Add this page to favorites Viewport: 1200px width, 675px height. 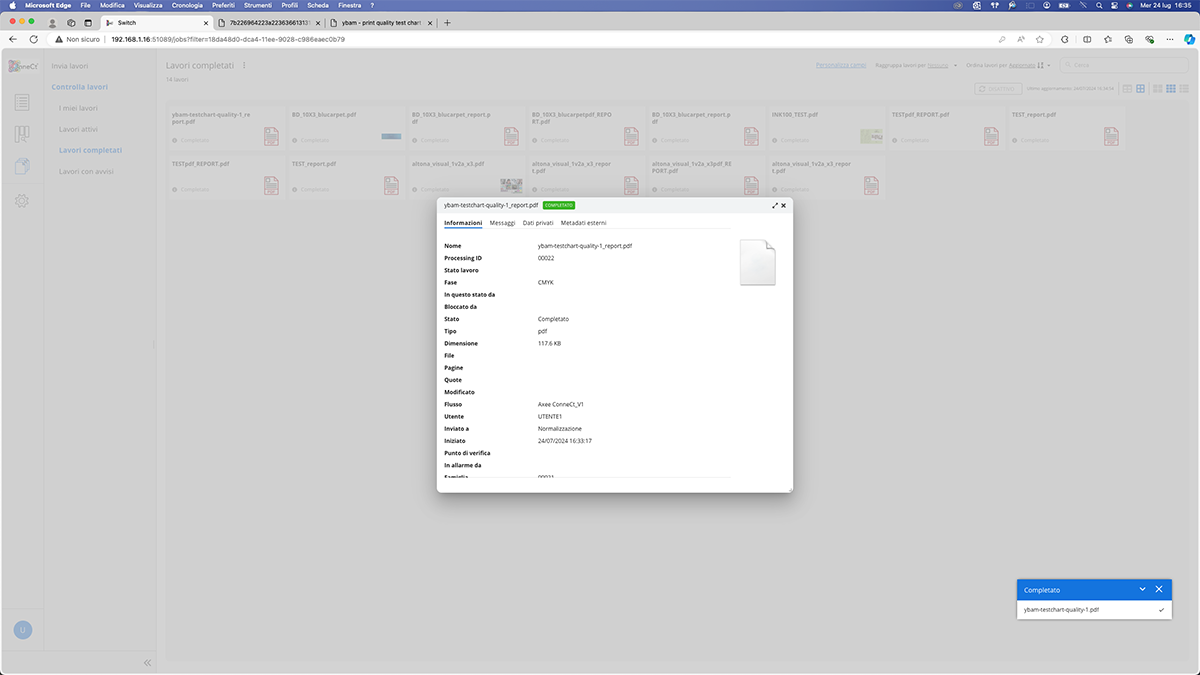pos(1040,39)
